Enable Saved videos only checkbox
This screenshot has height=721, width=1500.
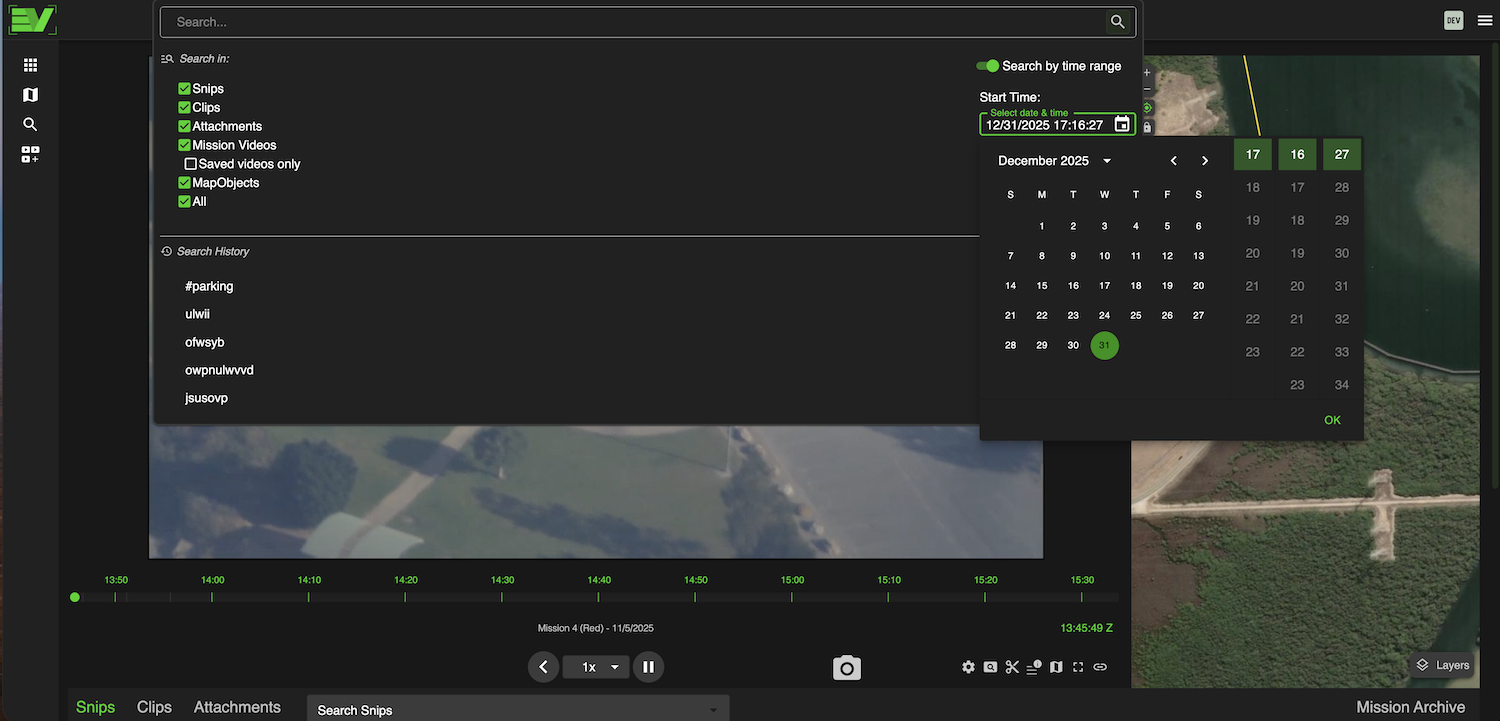(x=191, y=164)
